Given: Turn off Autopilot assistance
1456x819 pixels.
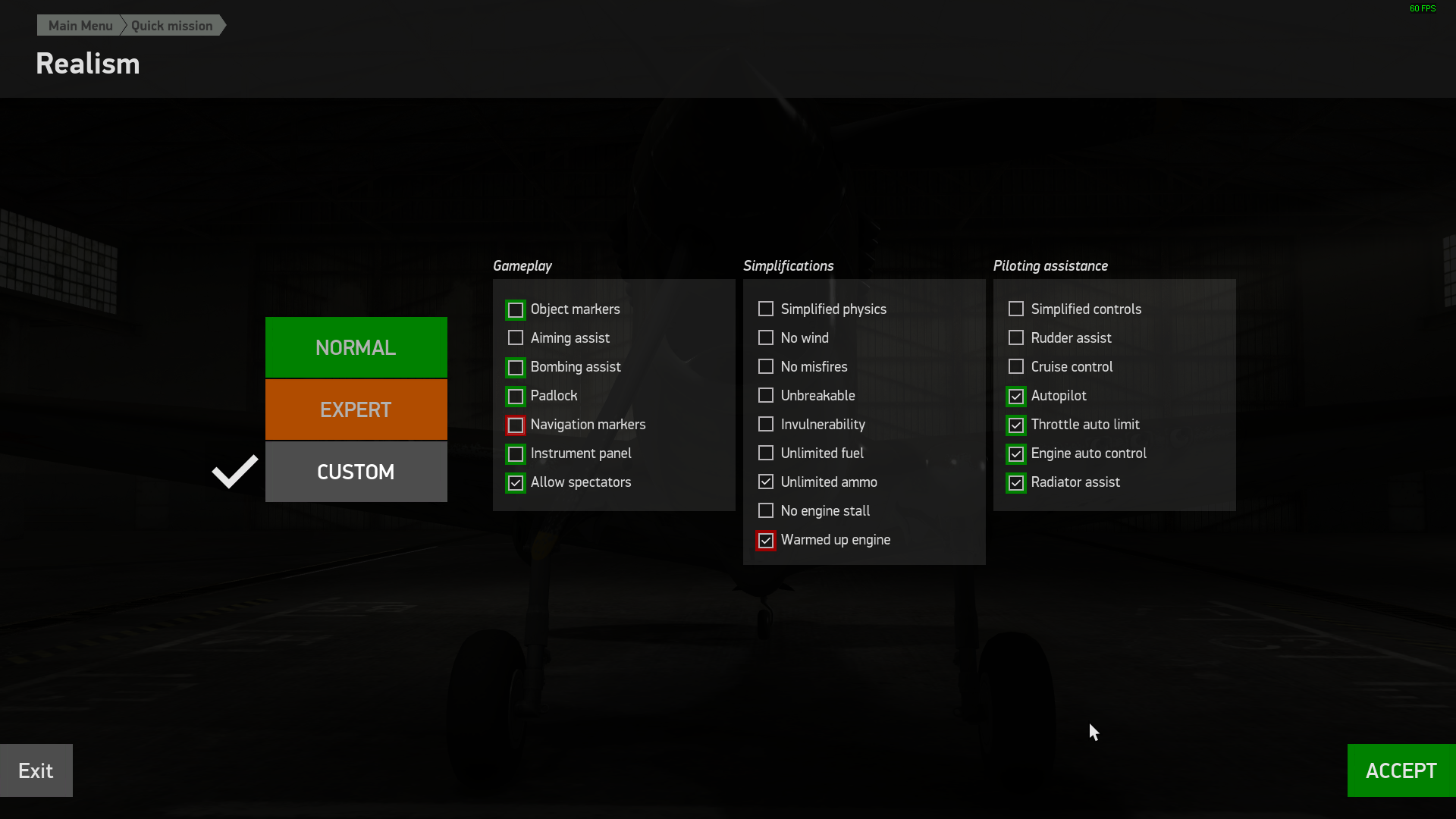Looking at the screenshot, I should tap(1016, 397).
